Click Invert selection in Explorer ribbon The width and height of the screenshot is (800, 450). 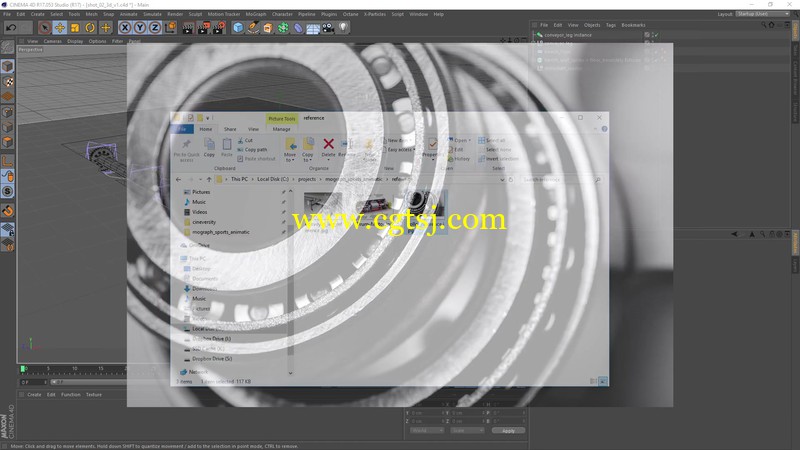point(498,159)
